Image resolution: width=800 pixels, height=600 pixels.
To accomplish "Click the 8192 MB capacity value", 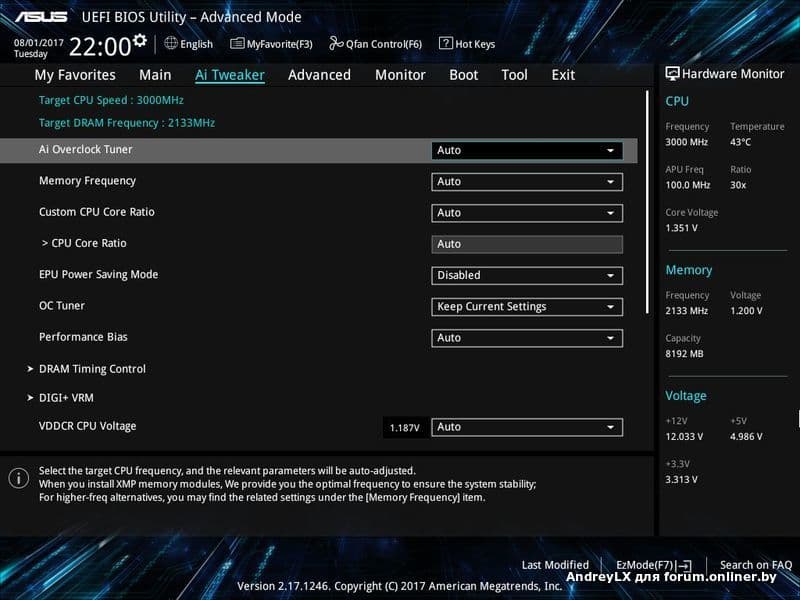I will point(684,354).
